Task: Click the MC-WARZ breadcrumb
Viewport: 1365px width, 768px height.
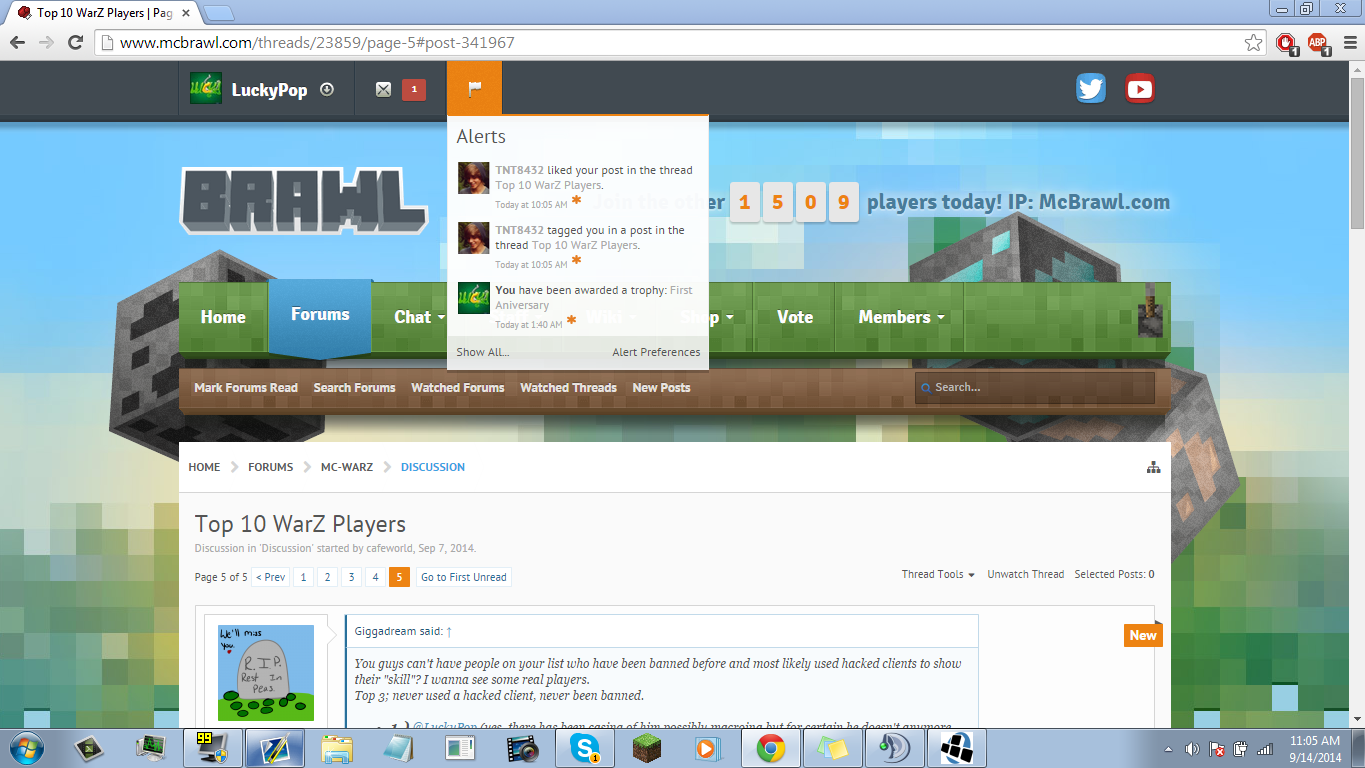Action: click(x=347, y=467)
